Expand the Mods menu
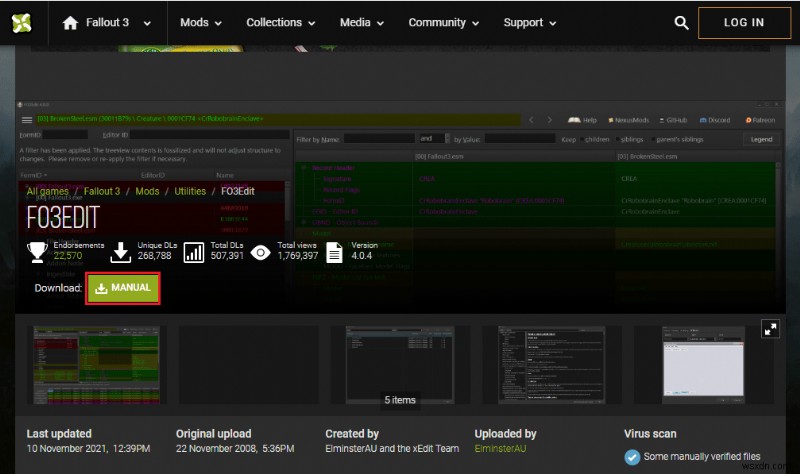This screenshot has width=800, height=474. coord(201,23)
